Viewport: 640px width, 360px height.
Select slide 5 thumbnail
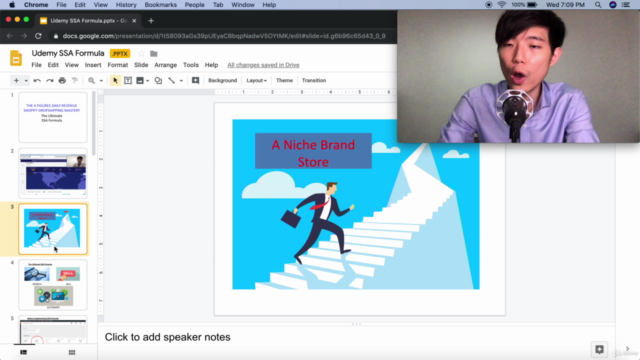pos(53,330)
